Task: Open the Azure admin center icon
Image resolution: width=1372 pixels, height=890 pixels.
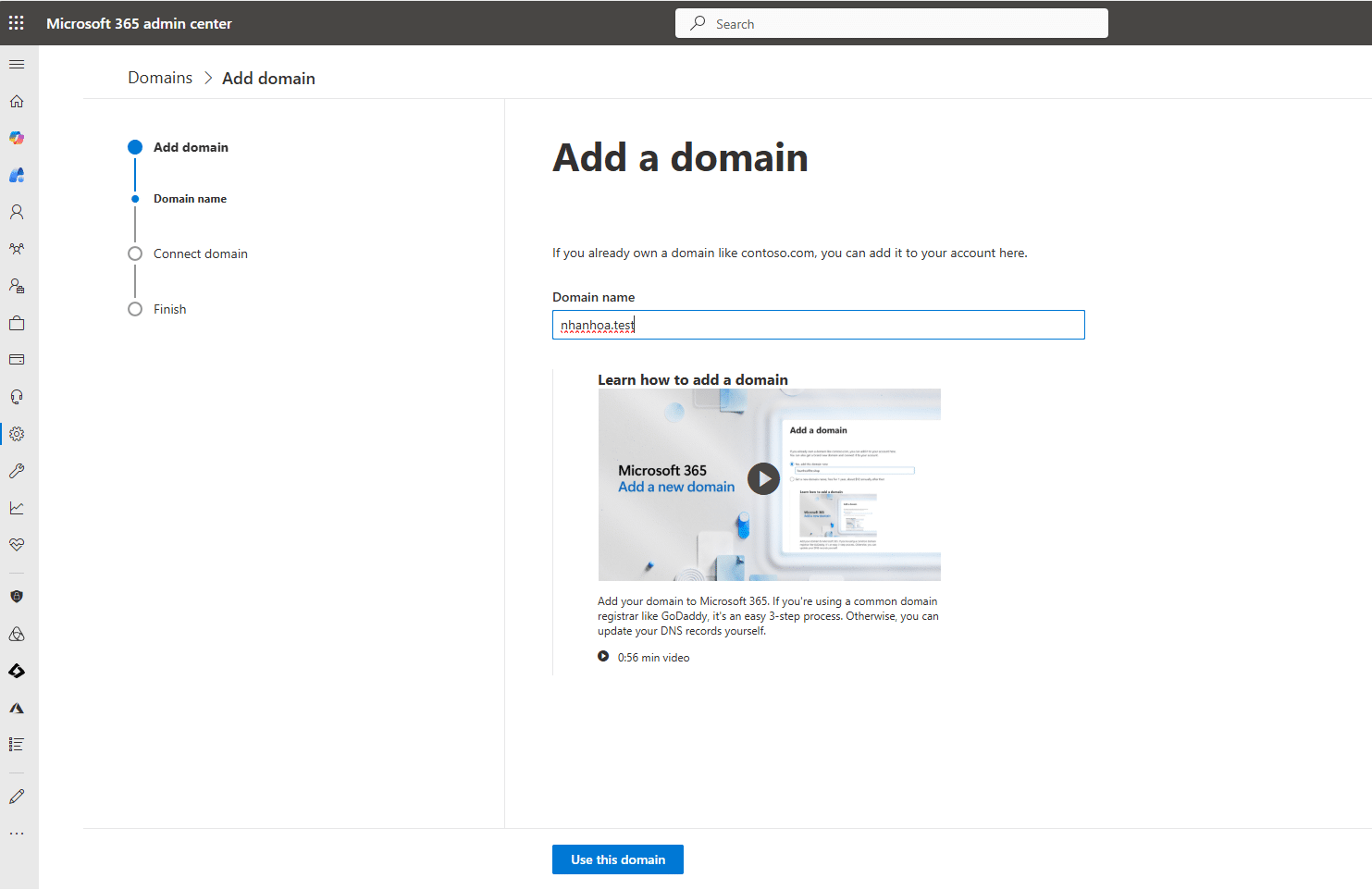Action: [17, 708]
